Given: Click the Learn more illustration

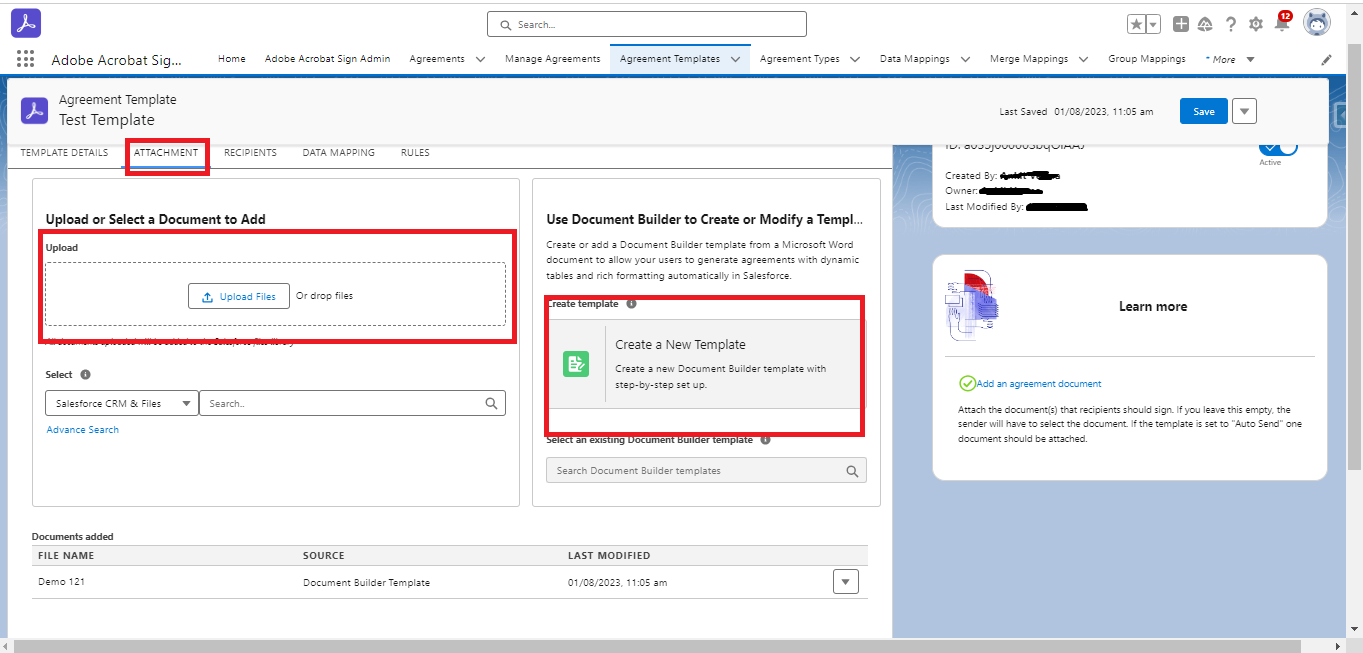Looking at the screenshot, I should pos(972,306).
